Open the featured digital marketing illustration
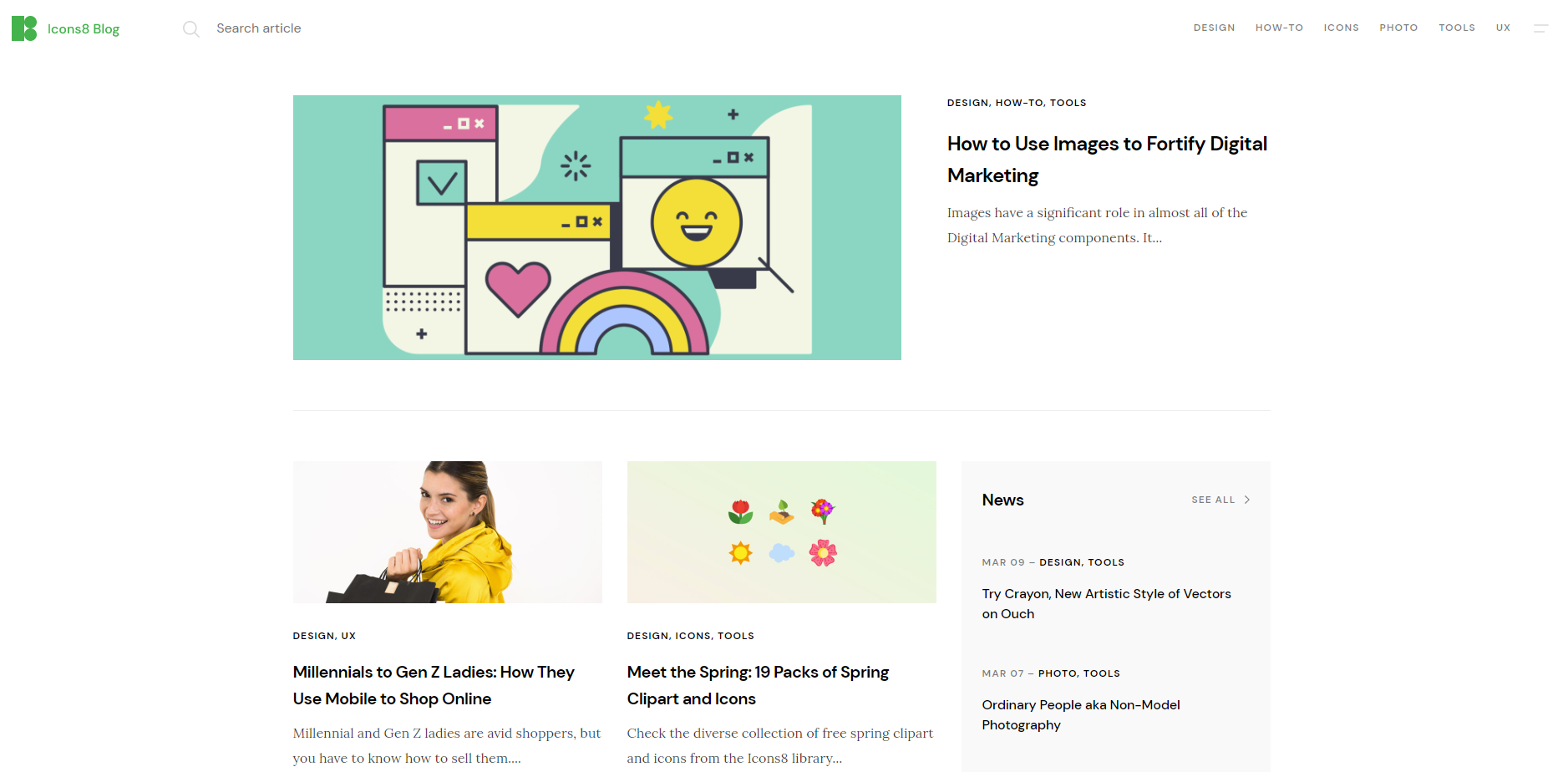 click(597, 227)
